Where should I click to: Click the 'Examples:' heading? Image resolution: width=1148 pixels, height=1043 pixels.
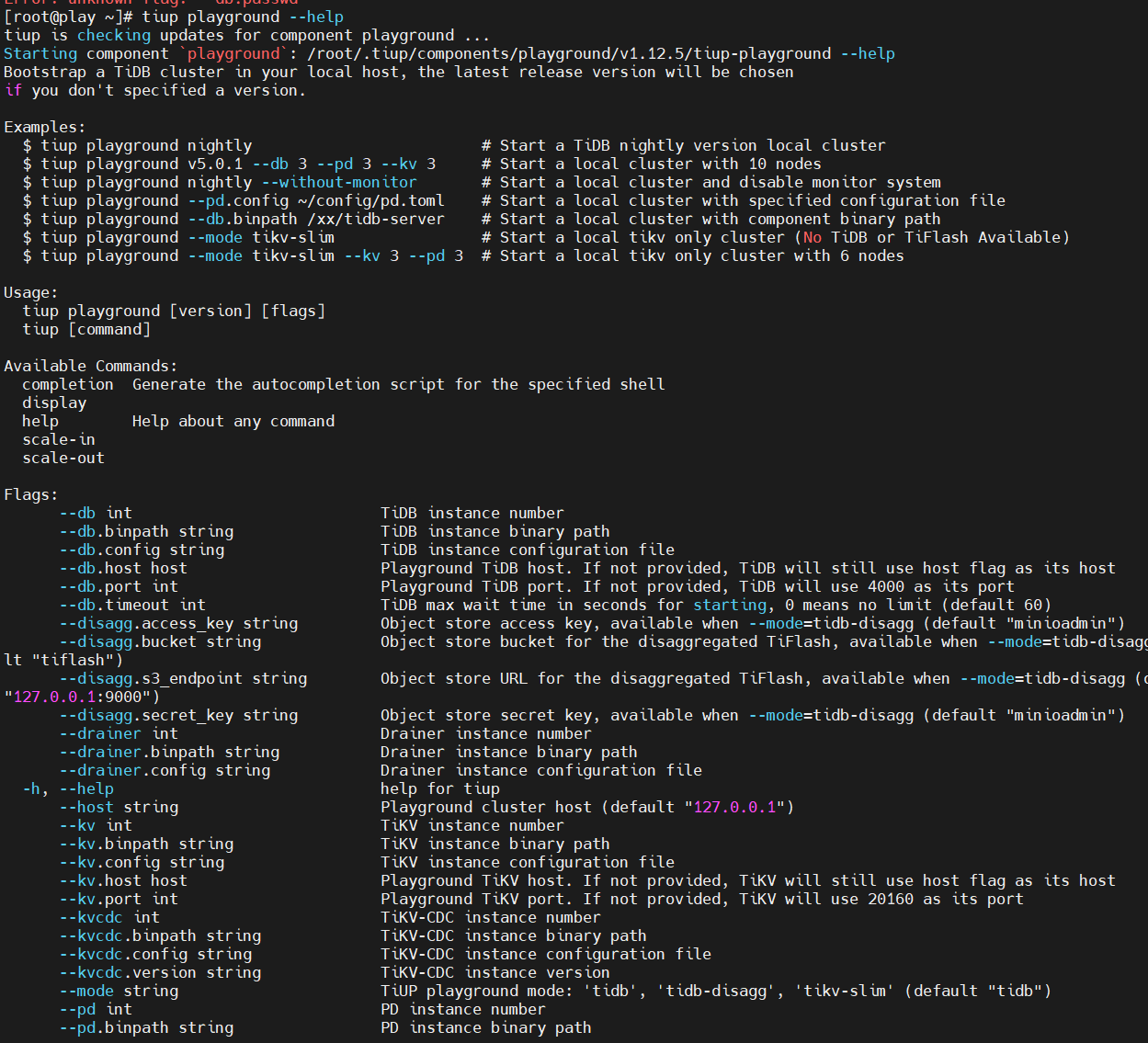tap(45, 127)
